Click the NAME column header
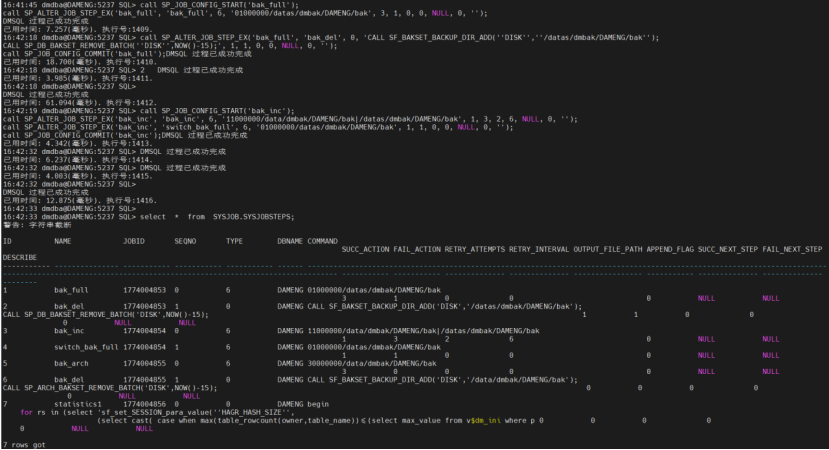This screenshot has height=450, width=829. (62, 241)
